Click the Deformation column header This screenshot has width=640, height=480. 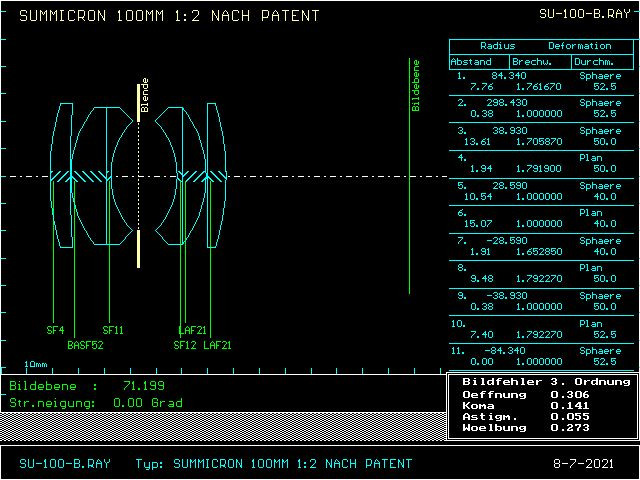pos(579,46)
